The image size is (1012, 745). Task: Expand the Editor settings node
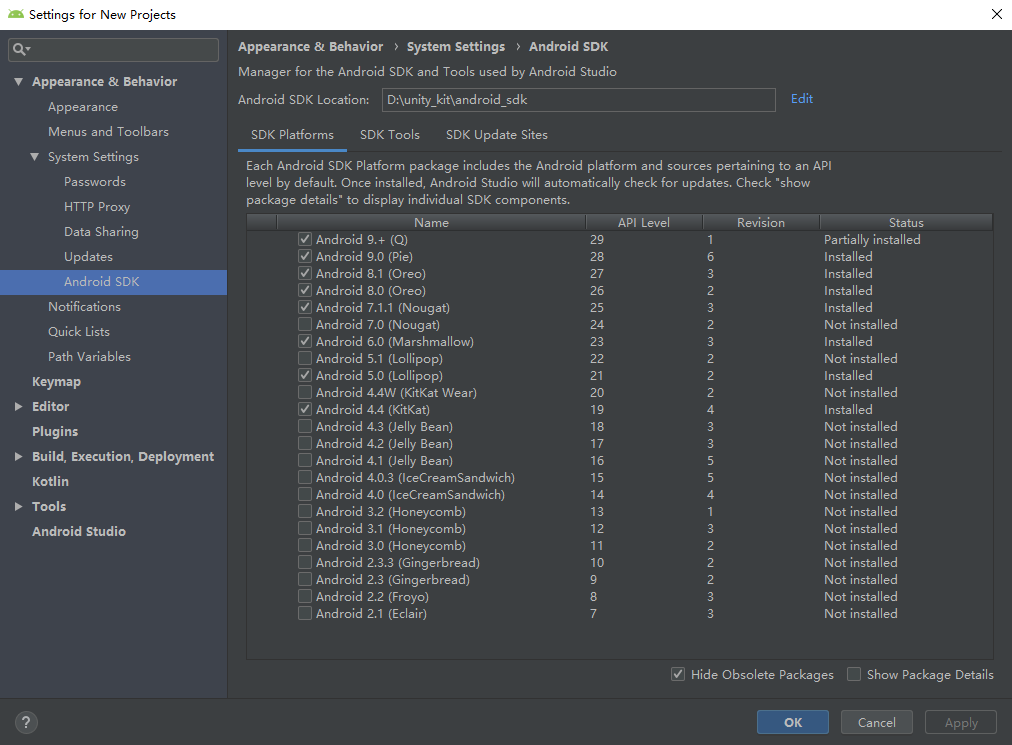(19, 407)
